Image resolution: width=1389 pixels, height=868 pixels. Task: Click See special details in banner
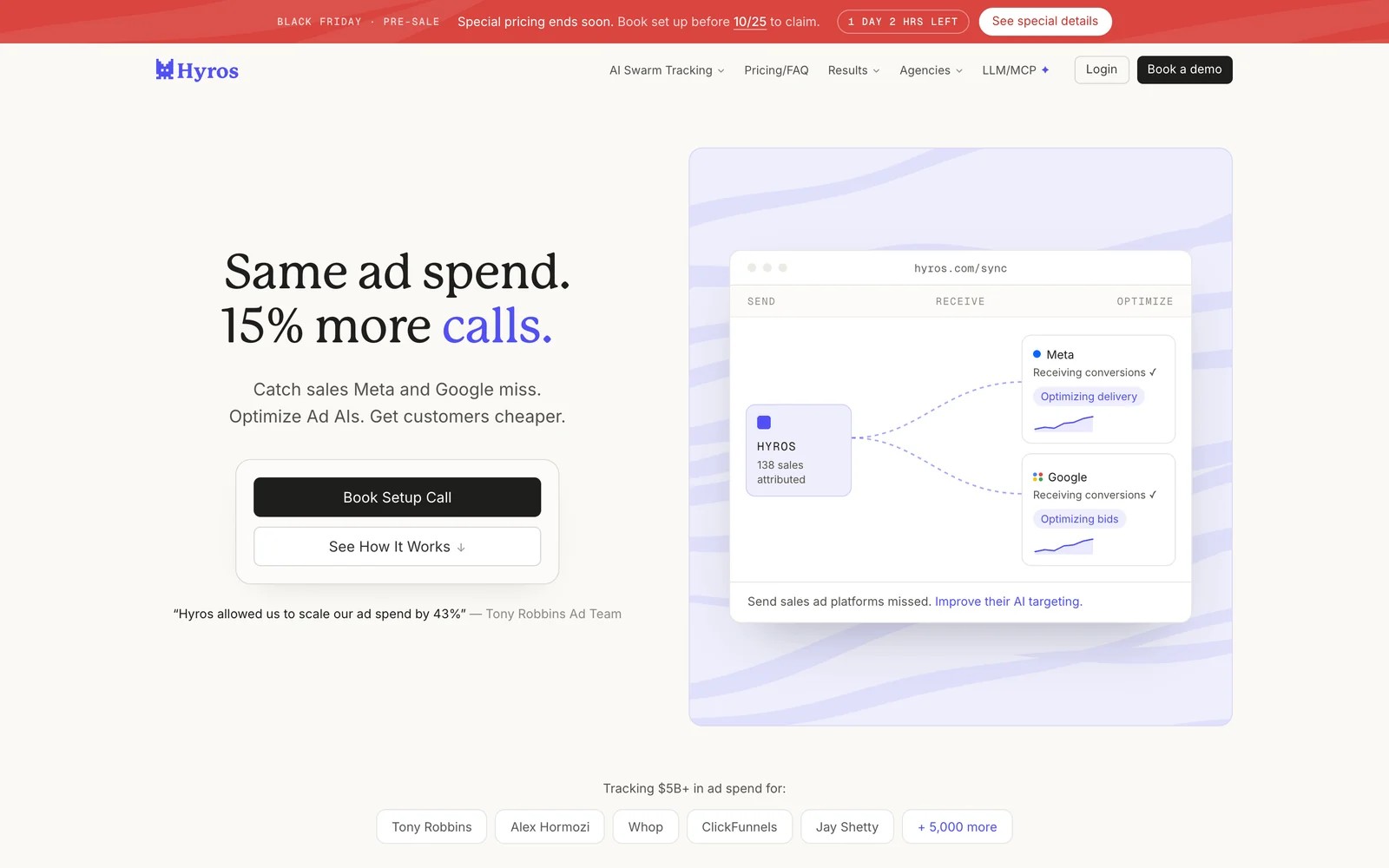coord(1045,22)
